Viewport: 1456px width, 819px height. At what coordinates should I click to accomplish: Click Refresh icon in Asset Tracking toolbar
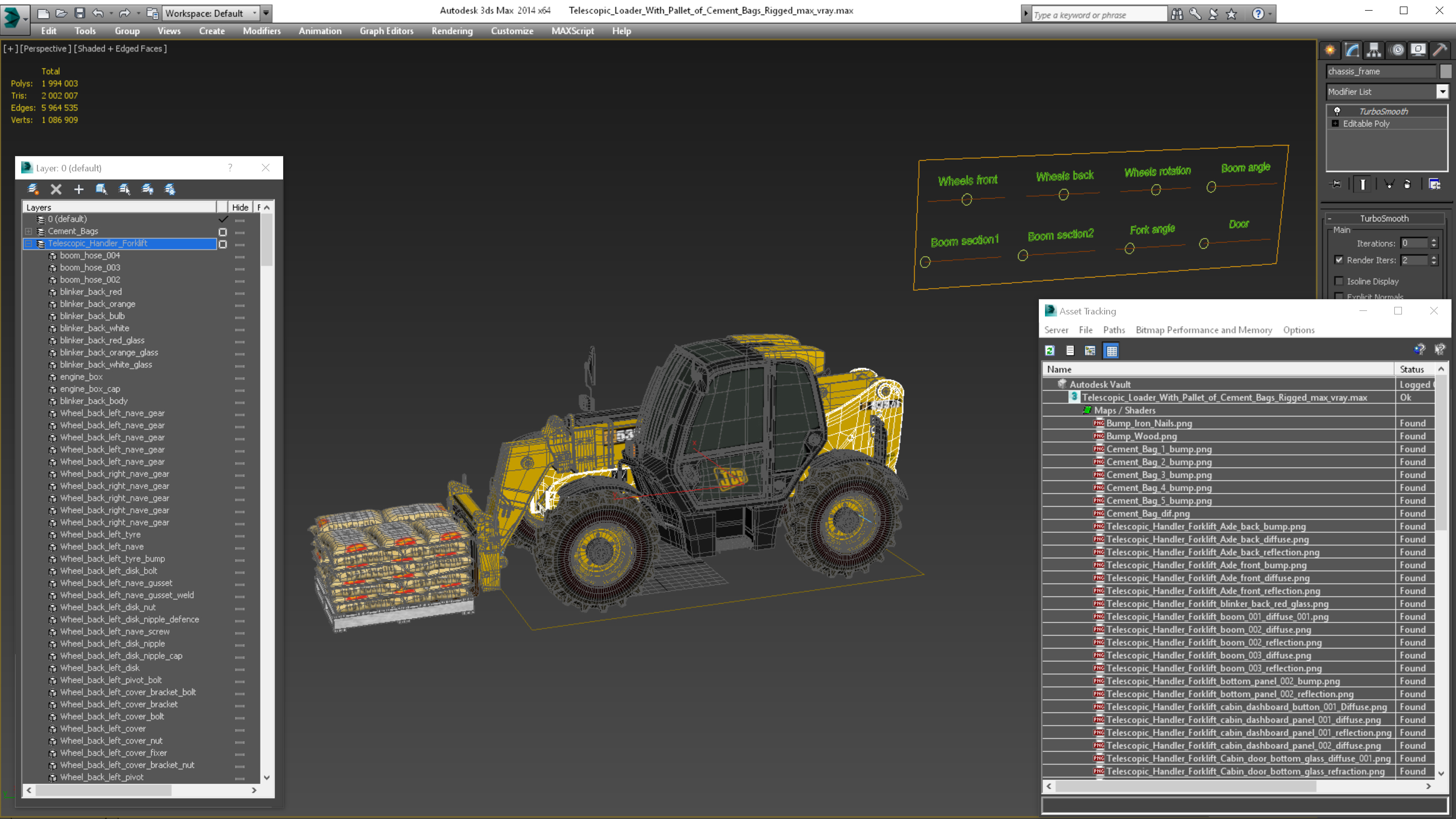(x=1050, y=350)
